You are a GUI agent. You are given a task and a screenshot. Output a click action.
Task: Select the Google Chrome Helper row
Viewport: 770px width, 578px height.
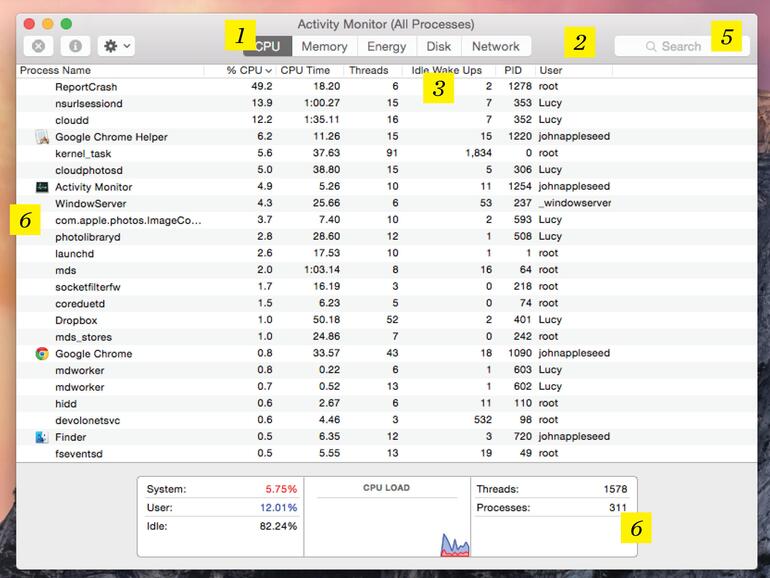tap(386, 137)
